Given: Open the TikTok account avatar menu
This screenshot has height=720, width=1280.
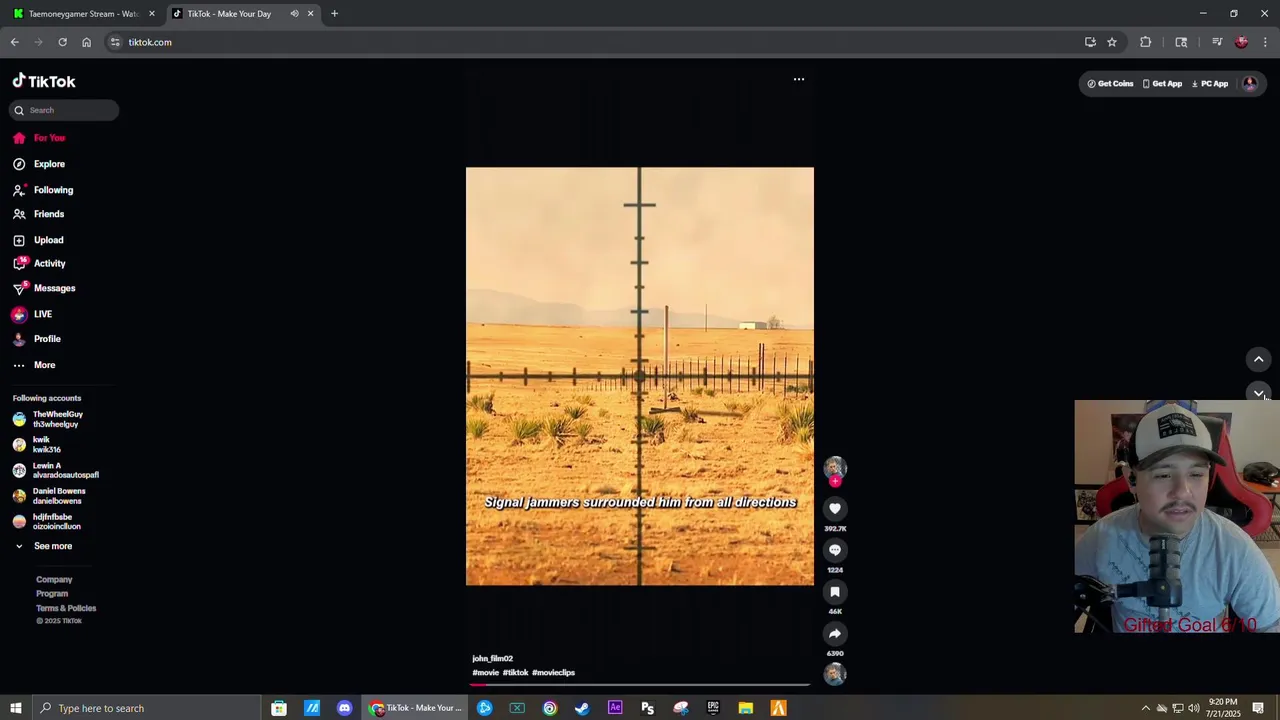Looking at the screenshot, I should 1250,84.
